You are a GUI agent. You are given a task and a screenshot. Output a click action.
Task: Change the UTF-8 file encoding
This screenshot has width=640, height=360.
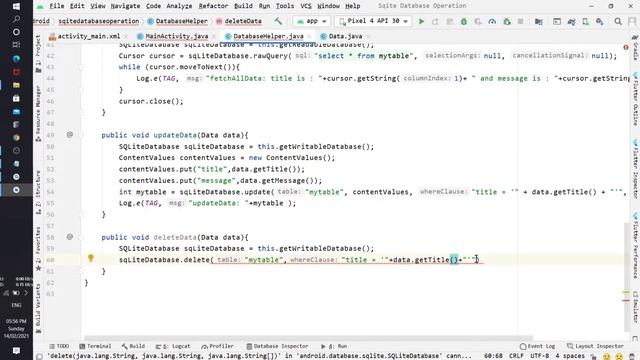click(x=540, y=356)
